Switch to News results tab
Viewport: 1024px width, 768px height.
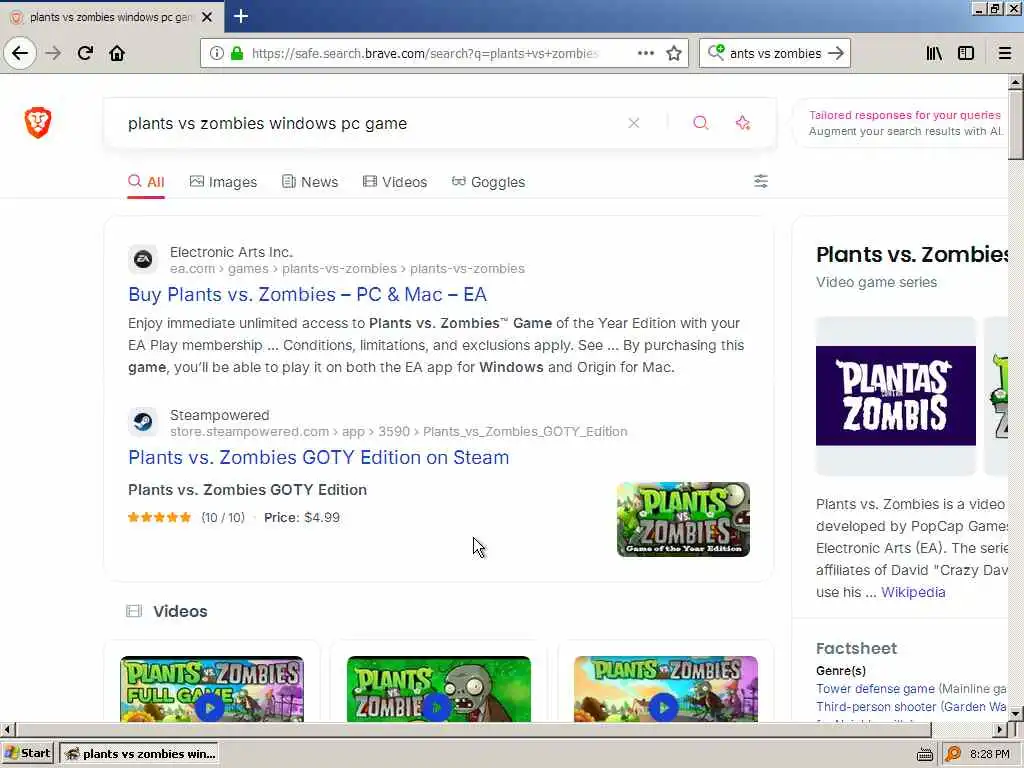[x=310, y=182]
